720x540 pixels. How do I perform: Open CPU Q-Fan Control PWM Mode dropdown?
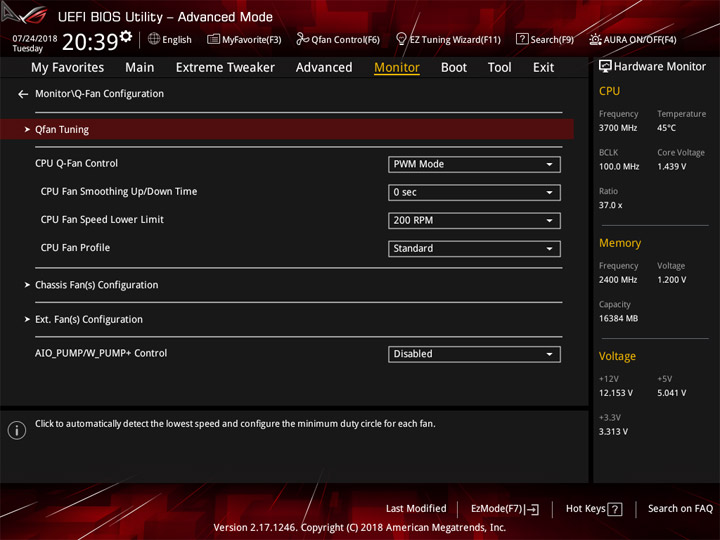tap(474, 164)
